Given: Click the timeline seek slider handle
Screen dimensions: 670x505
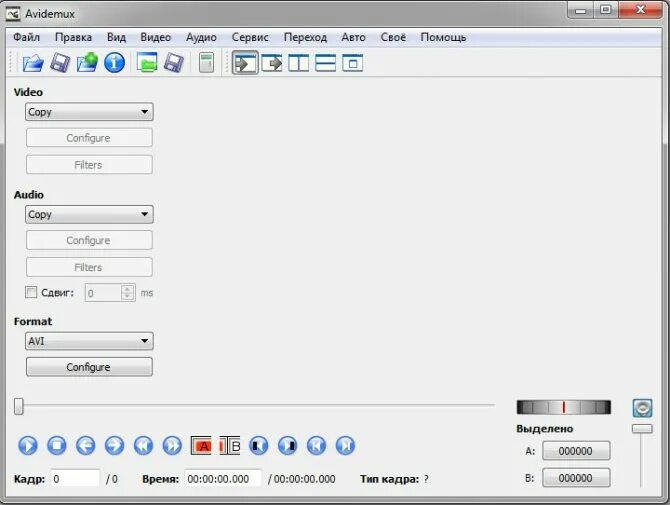Looking at the screenshot, I should [x=18, y=406].
